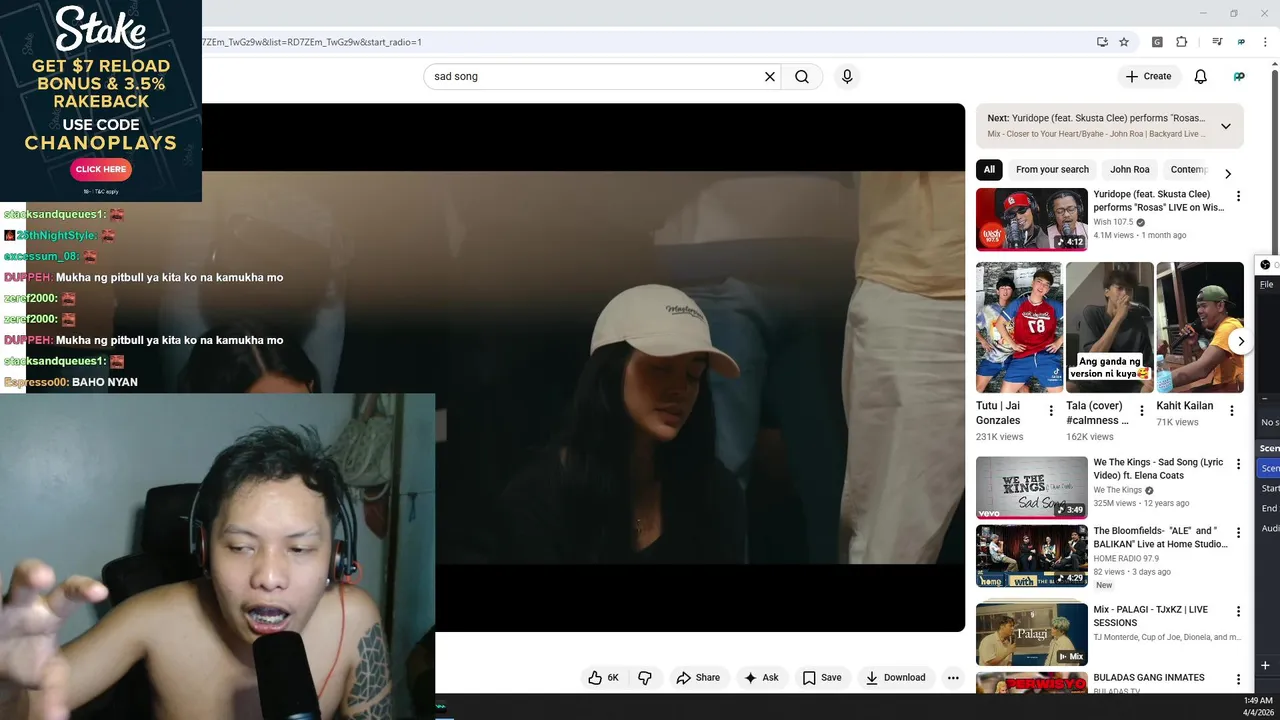Screen dimensions: 1280x720
Task: Open Chrome media control icon
Action: coord(1217,42)
